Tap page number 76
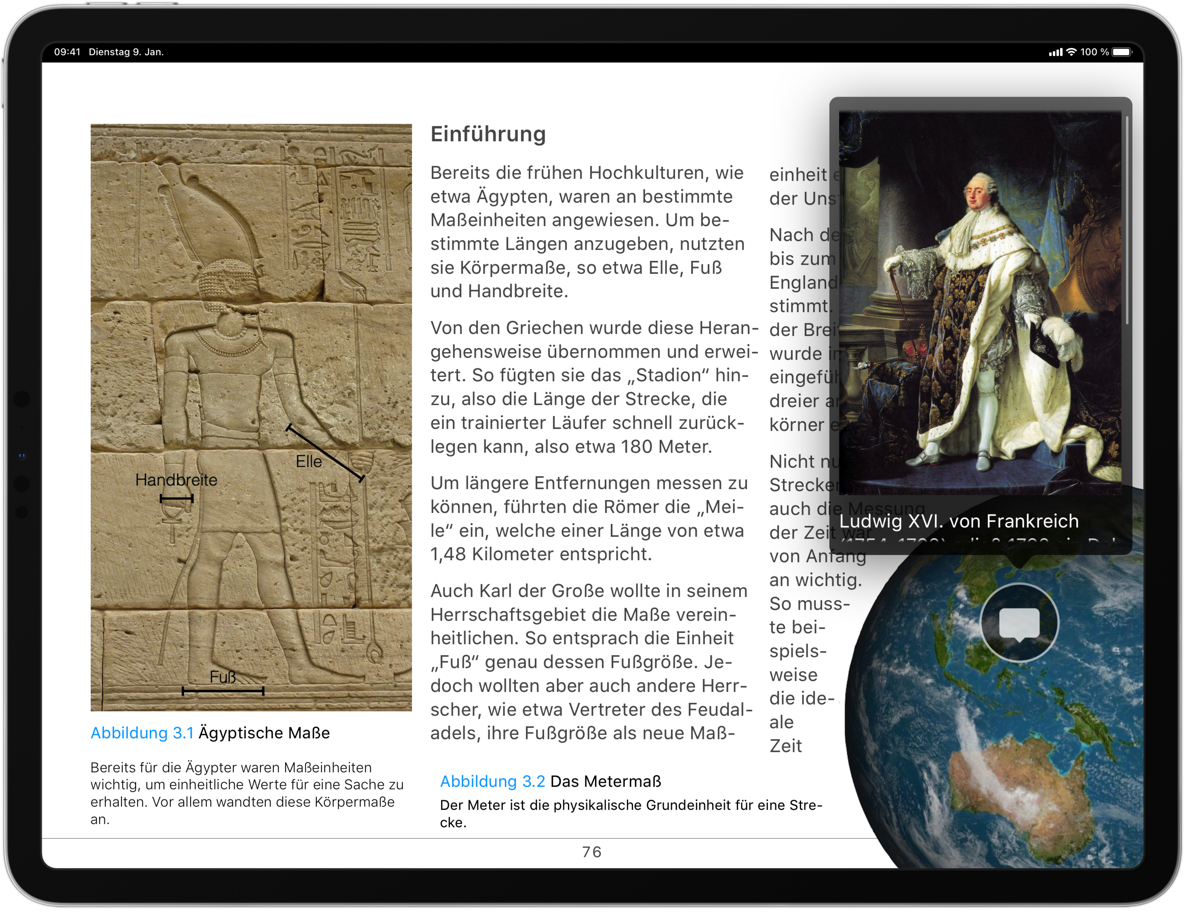1186x912 pixels. point(591,852)
